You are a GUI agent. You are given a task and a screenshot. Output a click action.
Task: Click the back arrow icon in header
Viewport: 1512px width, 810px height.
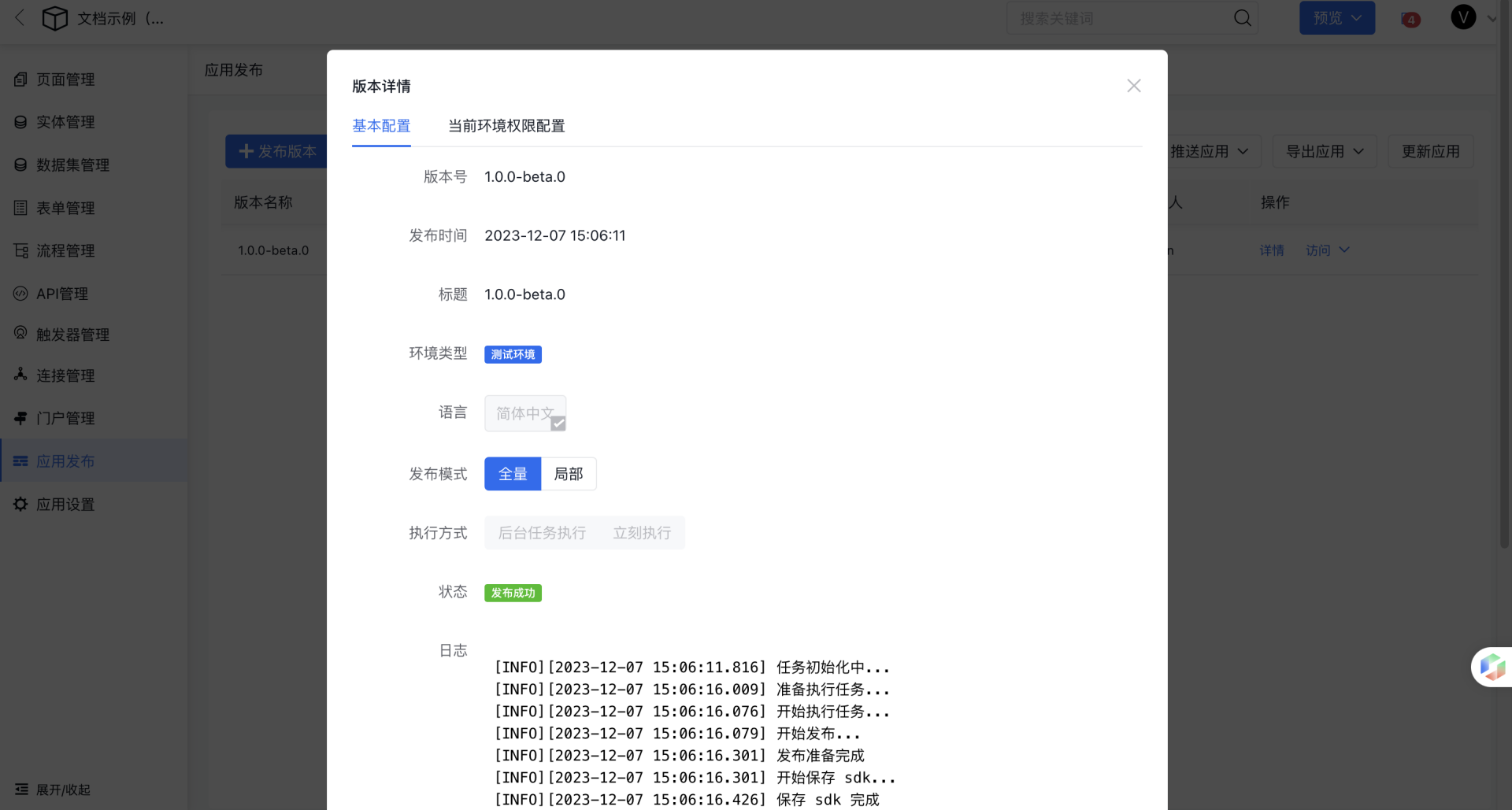pyautogui.click(x=20, y=18)
